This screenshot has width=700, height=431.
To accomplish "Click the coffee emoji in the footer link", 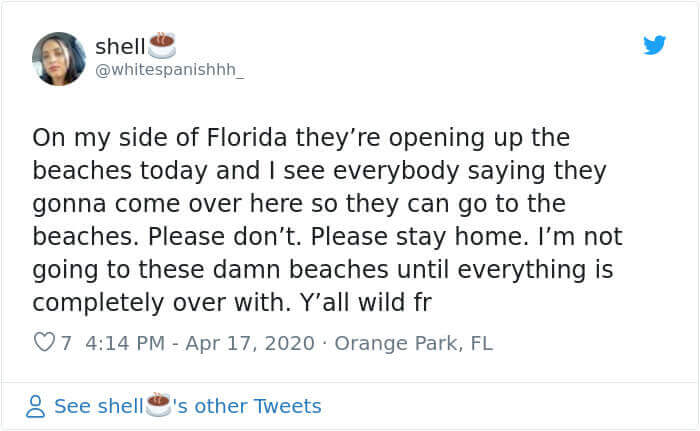I will coord(158,405).
